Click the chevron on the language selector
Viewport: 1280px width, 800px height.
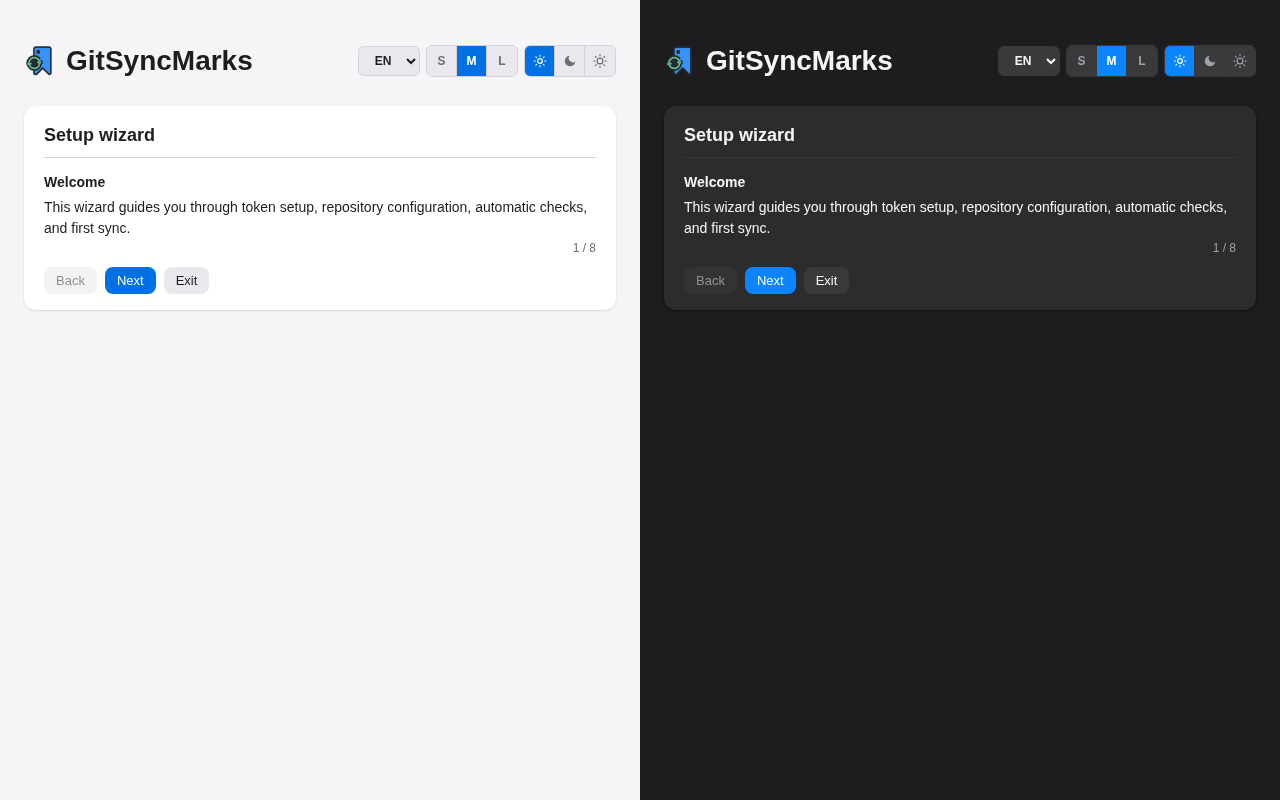pos(410,61)
